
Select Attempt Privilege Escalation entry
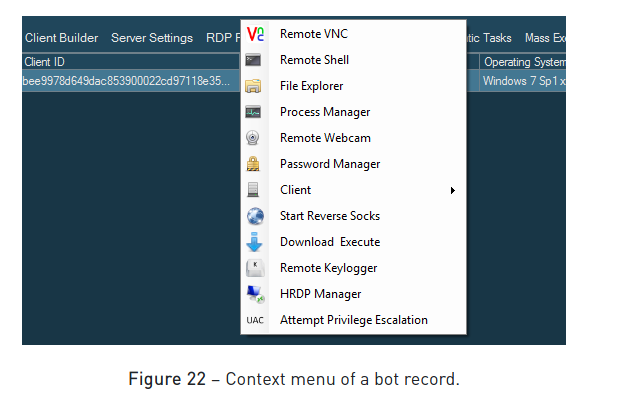point(353,320)
